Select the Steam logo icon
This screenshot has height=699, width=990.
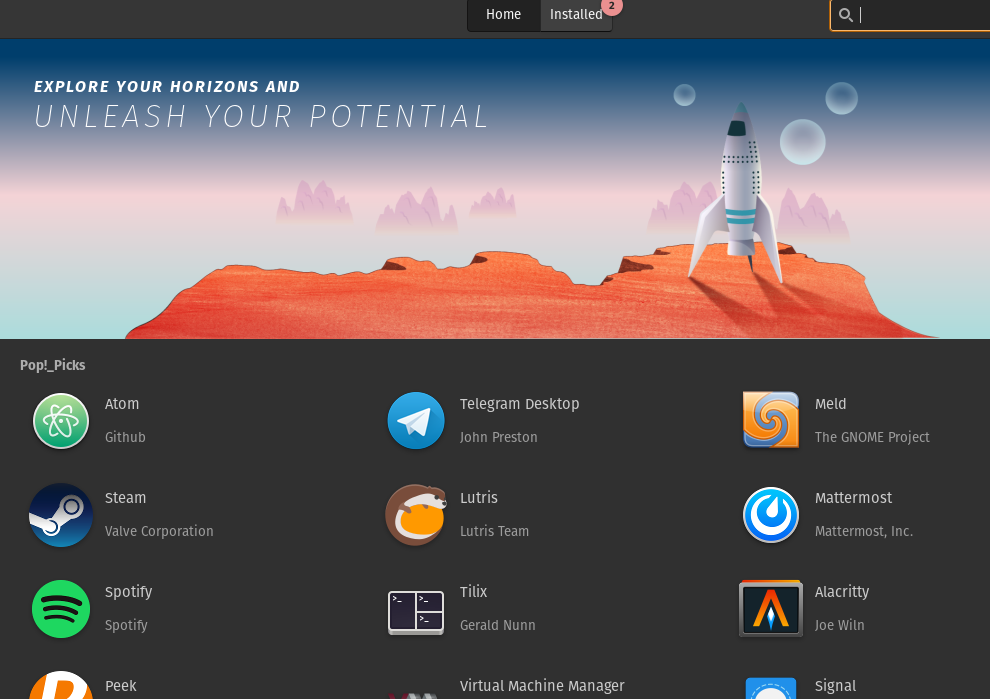[x=61, y=515]
